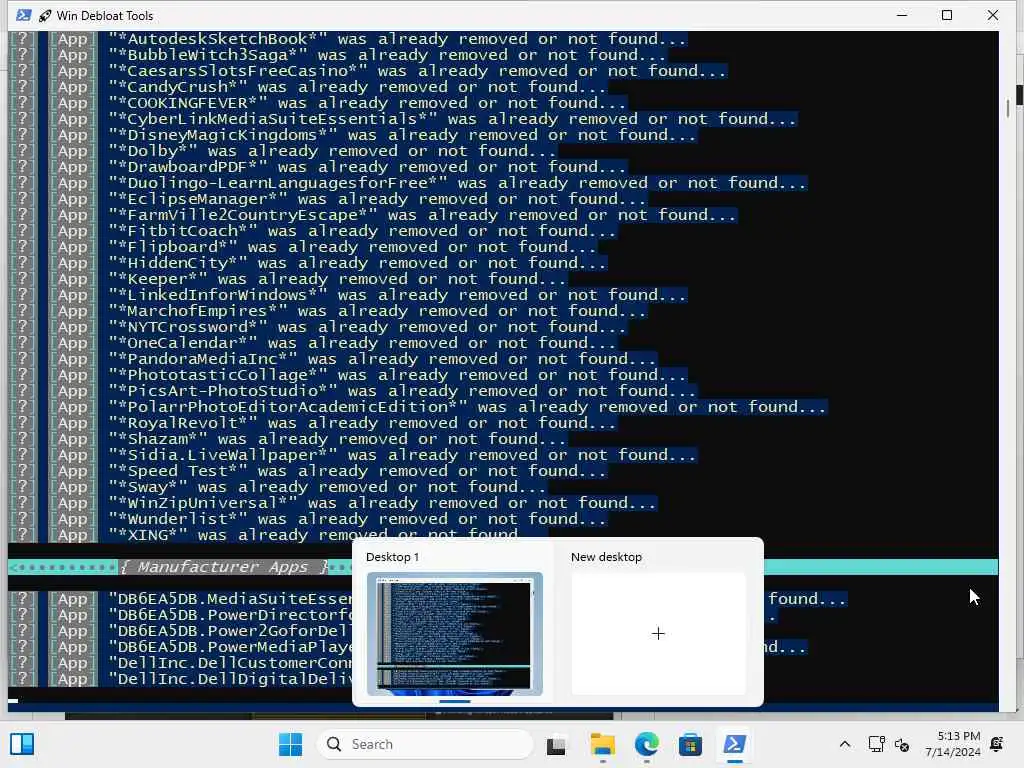This screenshot has height=768, width=1024.
Task: Click the muted volume tray icon
Action: click(902, 744)
